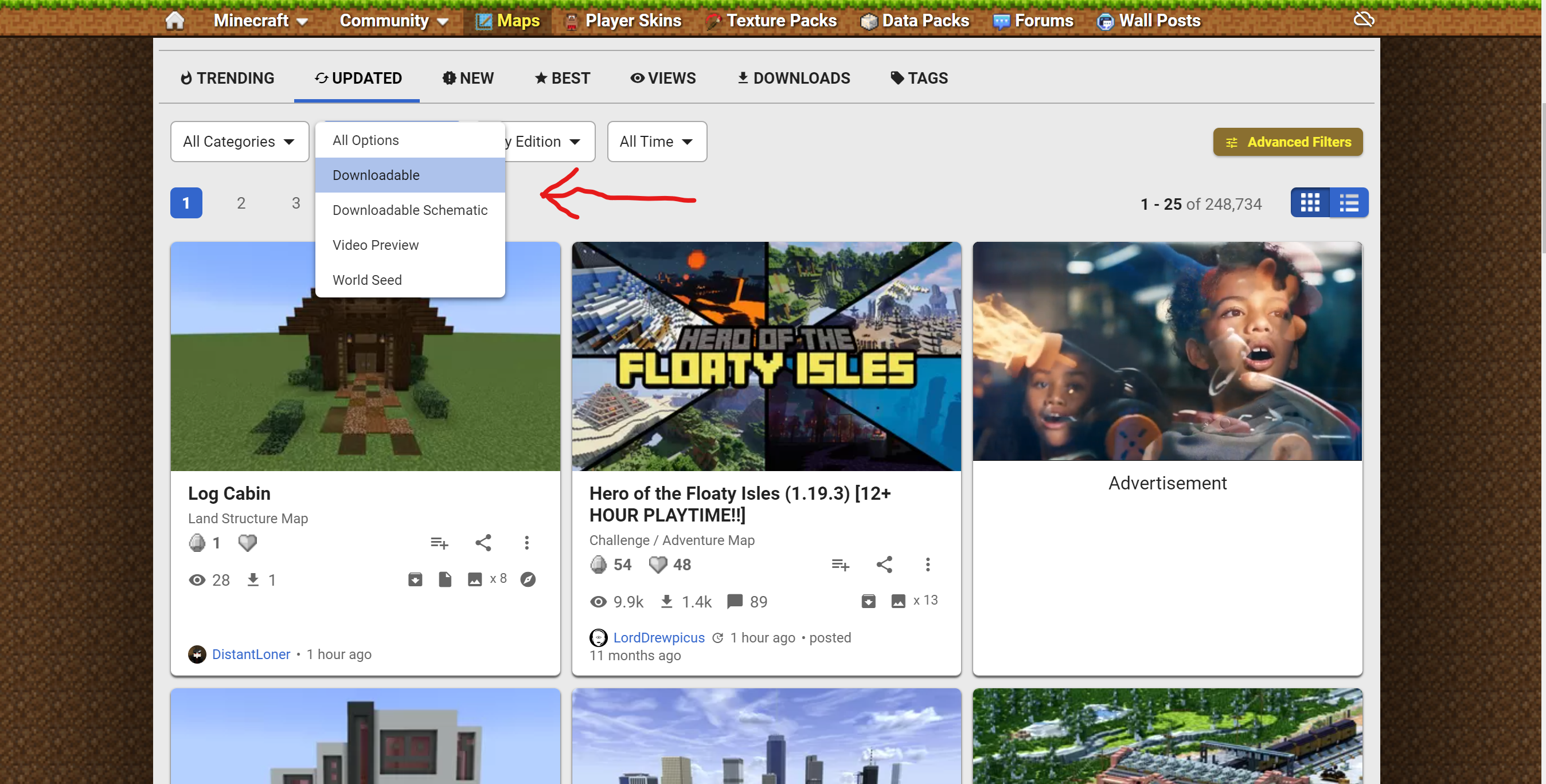
Task: Heart the Log Cabin map
Action: (247, 543)
